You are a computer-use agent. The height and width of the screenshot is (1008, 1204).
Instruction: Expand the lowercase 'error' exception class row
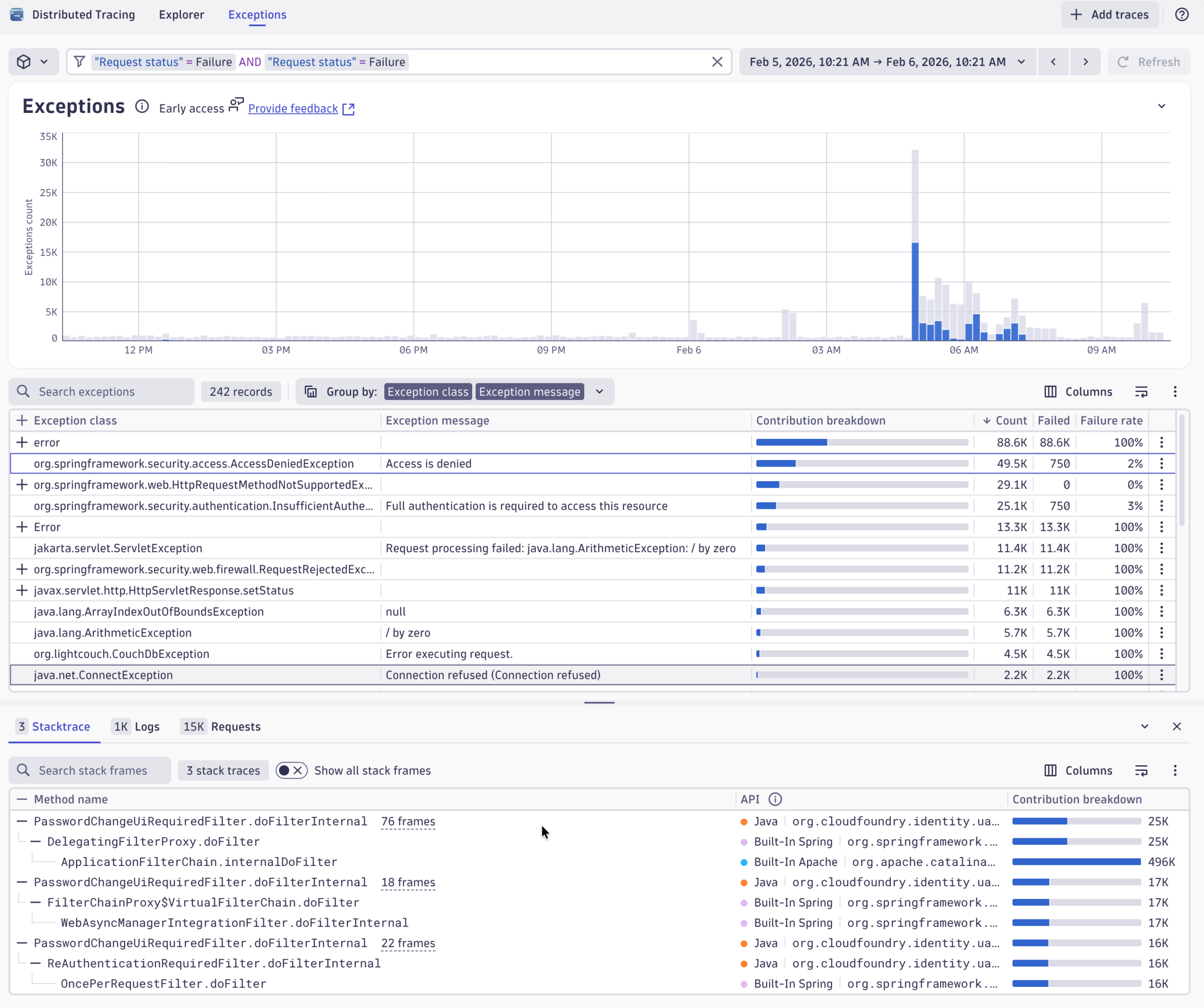click(22, 442)
